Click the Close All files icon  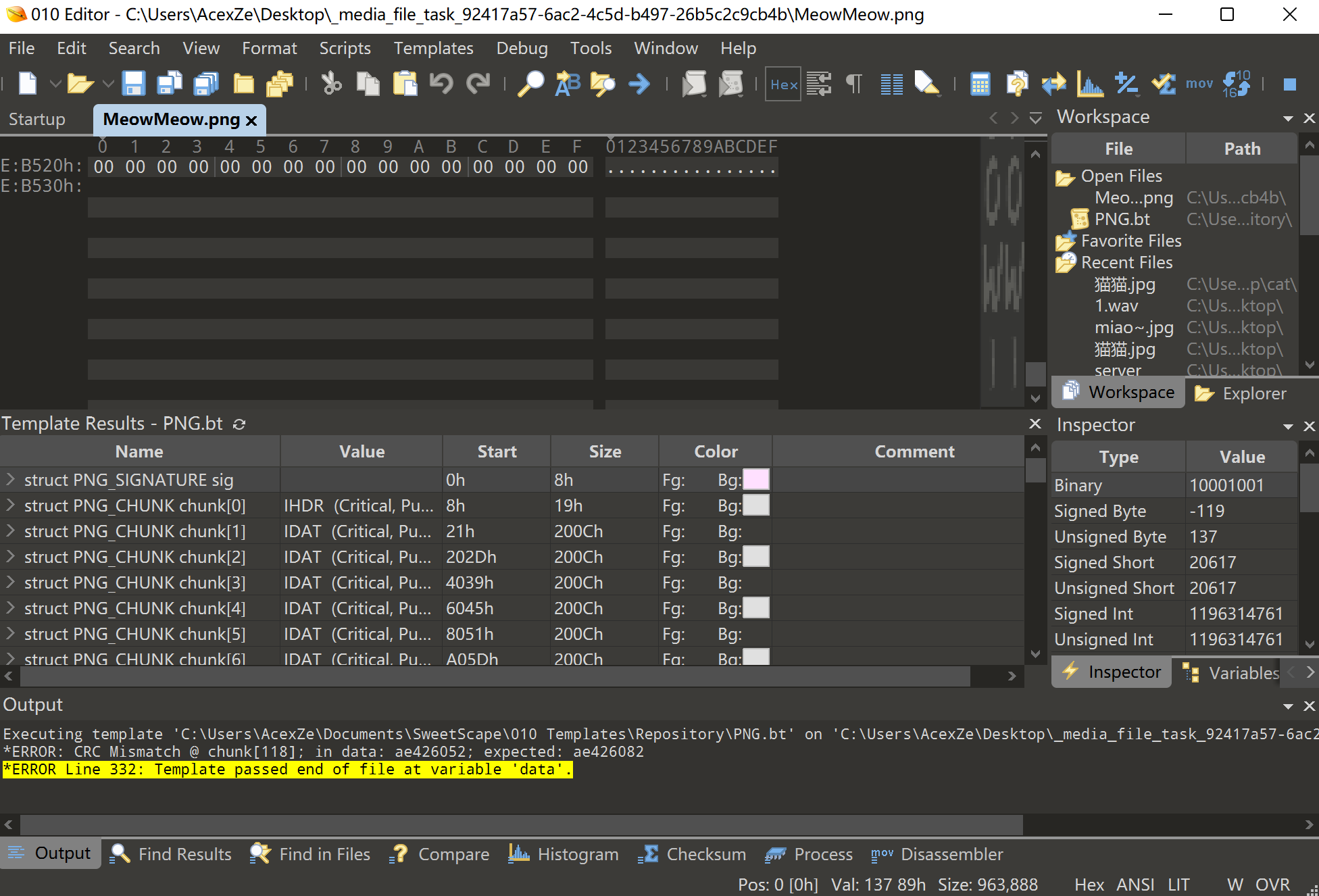pos(280,84)
